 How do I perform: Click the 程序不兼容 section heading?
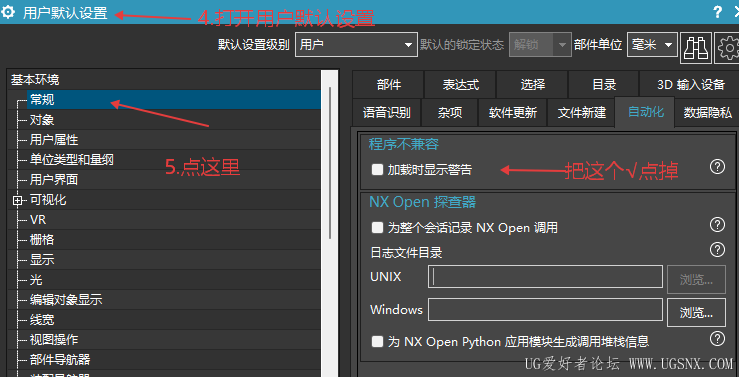tap(404, 144)
